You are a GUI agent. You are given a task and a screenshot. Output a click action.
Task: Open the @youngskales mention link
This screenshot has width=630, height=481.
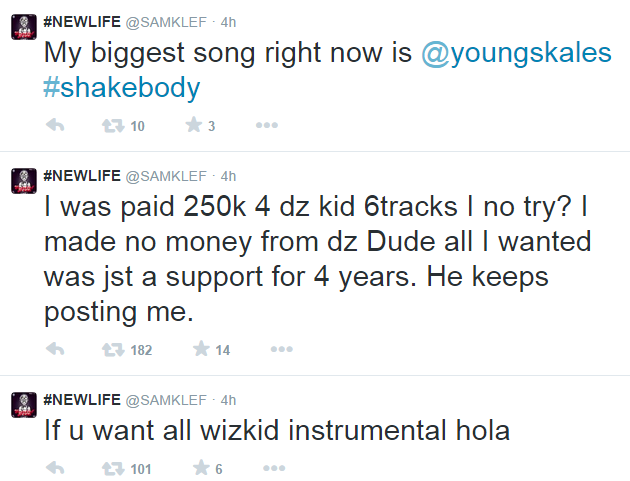point(516,53)
